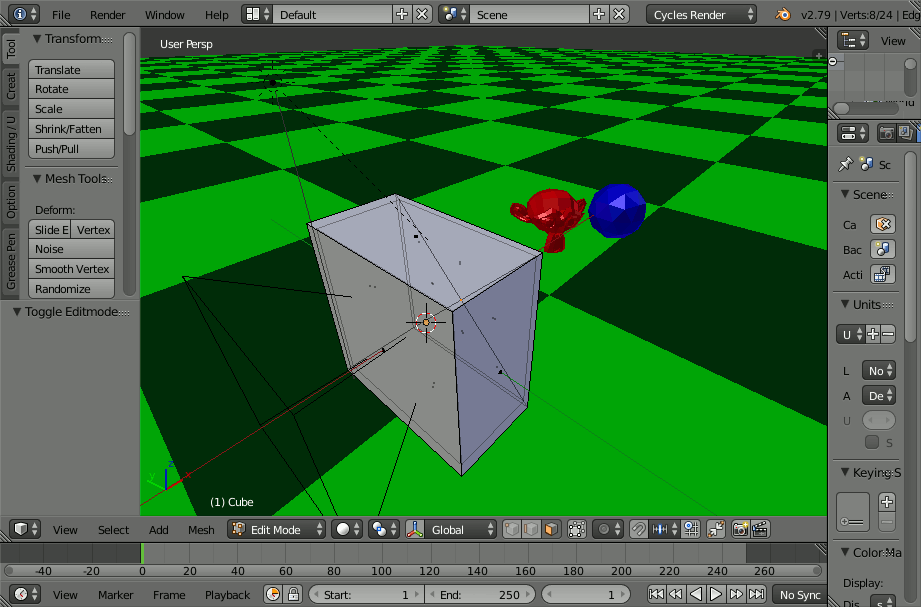Click the timeline lock icon
Screen dimensions: 921x607
click(x=293, y=595)
